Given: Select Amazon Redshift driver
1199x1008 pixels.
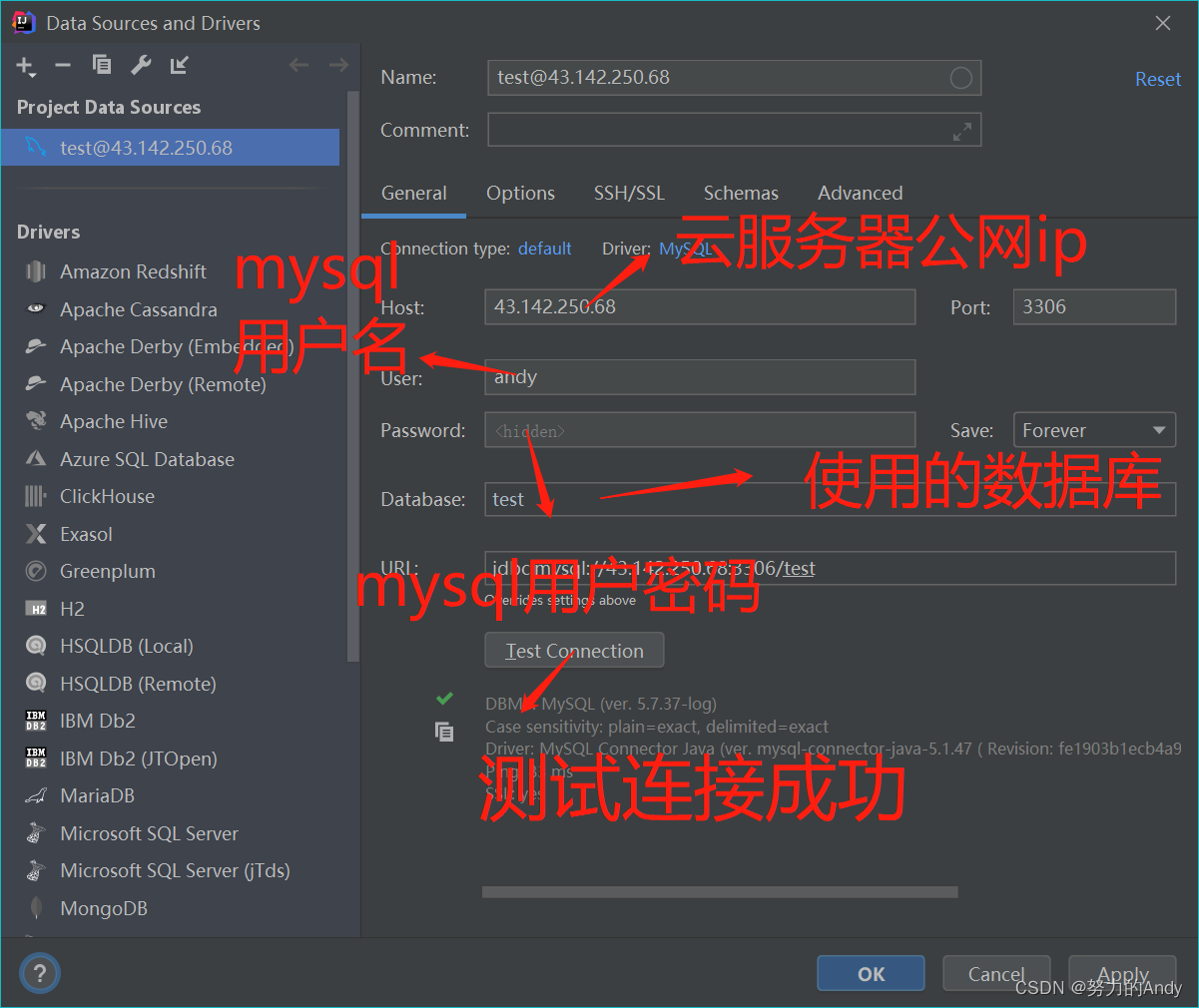Looking at the screenshot, I should (x=133, y=271).
